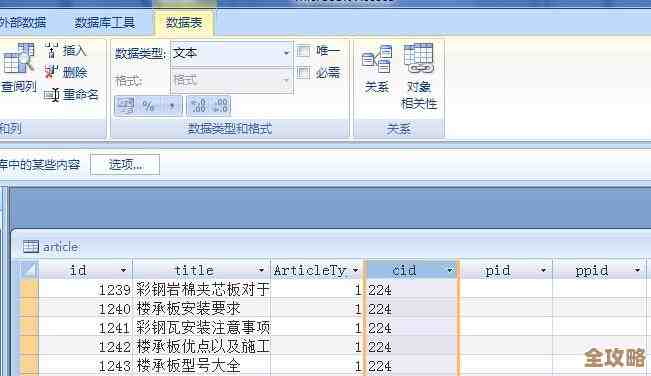This screenshot has height=376, width=651.
Task: Click the title cell 彩钢岩棉夹芯板对于
Action: 202,290
